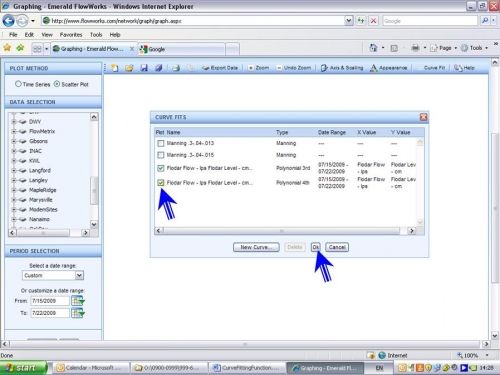Image resolution: width=500 pixels, height=375 pixels.
Task: Click the browser Home icon
Action: click(x=373, y=48)
